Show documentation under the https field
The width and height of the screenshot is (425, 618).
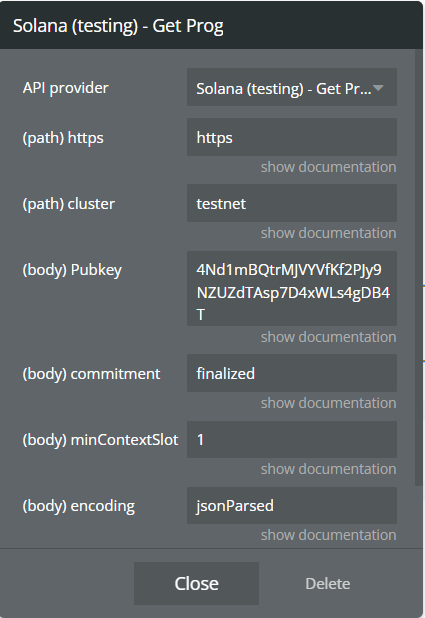(328, 167)
